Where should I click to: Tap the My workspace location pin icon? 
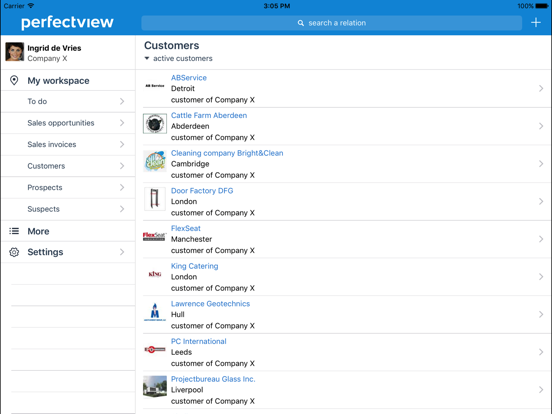tap(14, 80)
